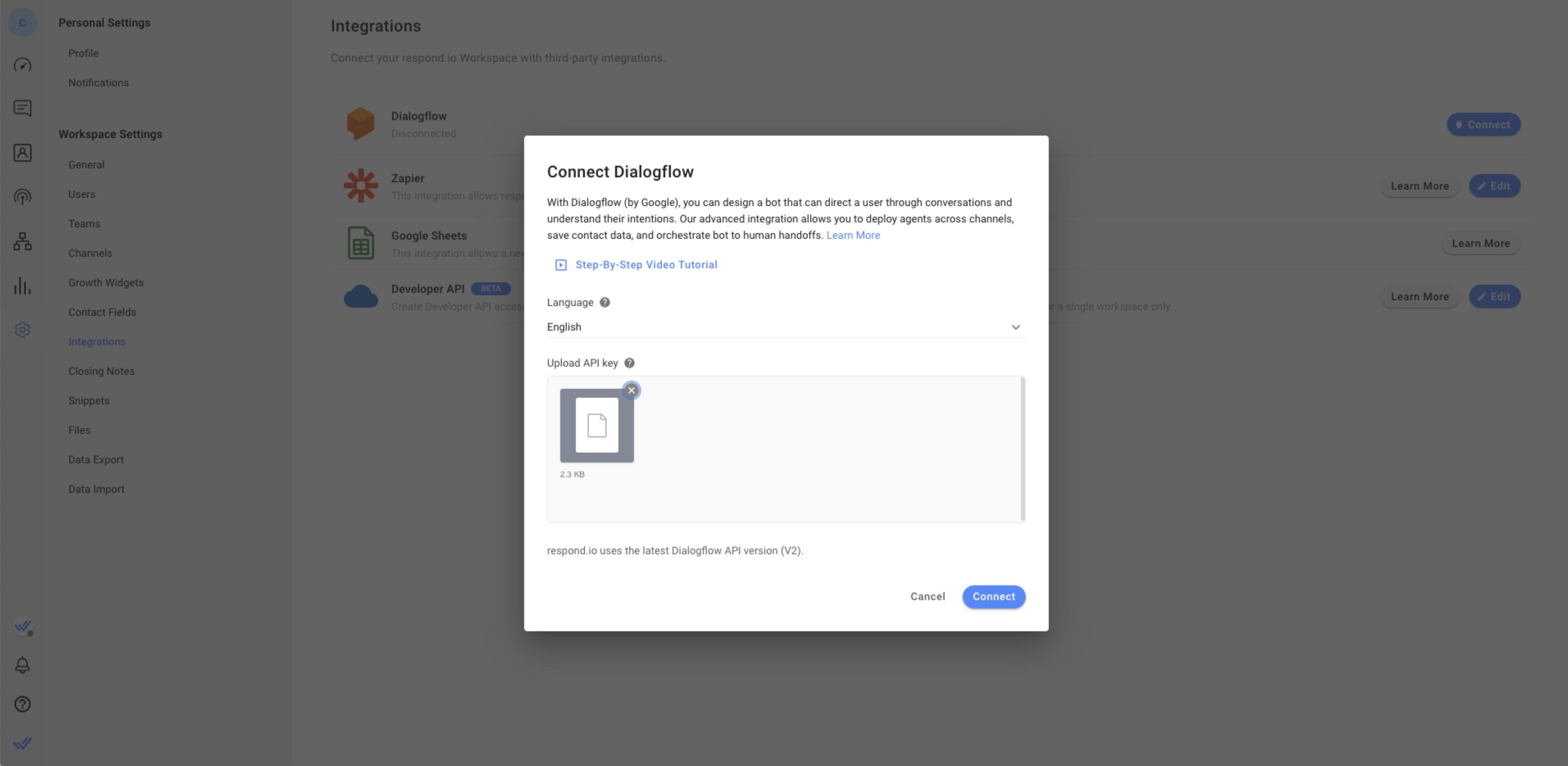
Task: Expand the Language dropdown menu
Action: 784,327
